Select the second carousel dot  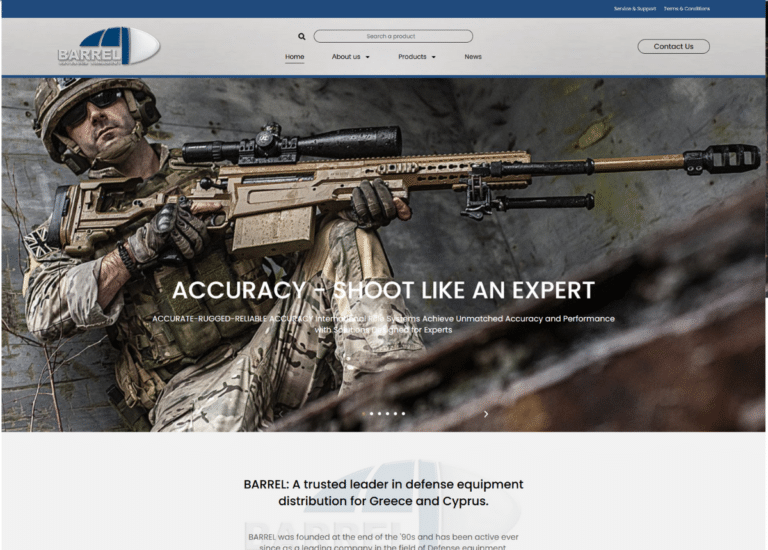pyautogui.click(x=372, y=413)
